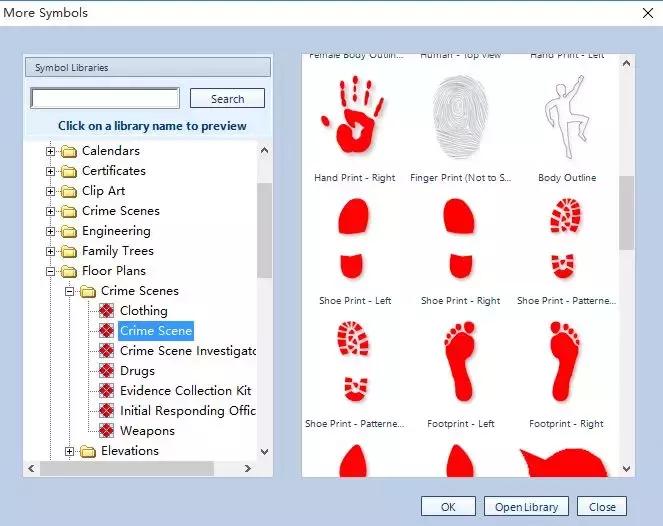Click the Weapons library icon
The height and width of the screenshot is (526, 663).
click(107, 431)
